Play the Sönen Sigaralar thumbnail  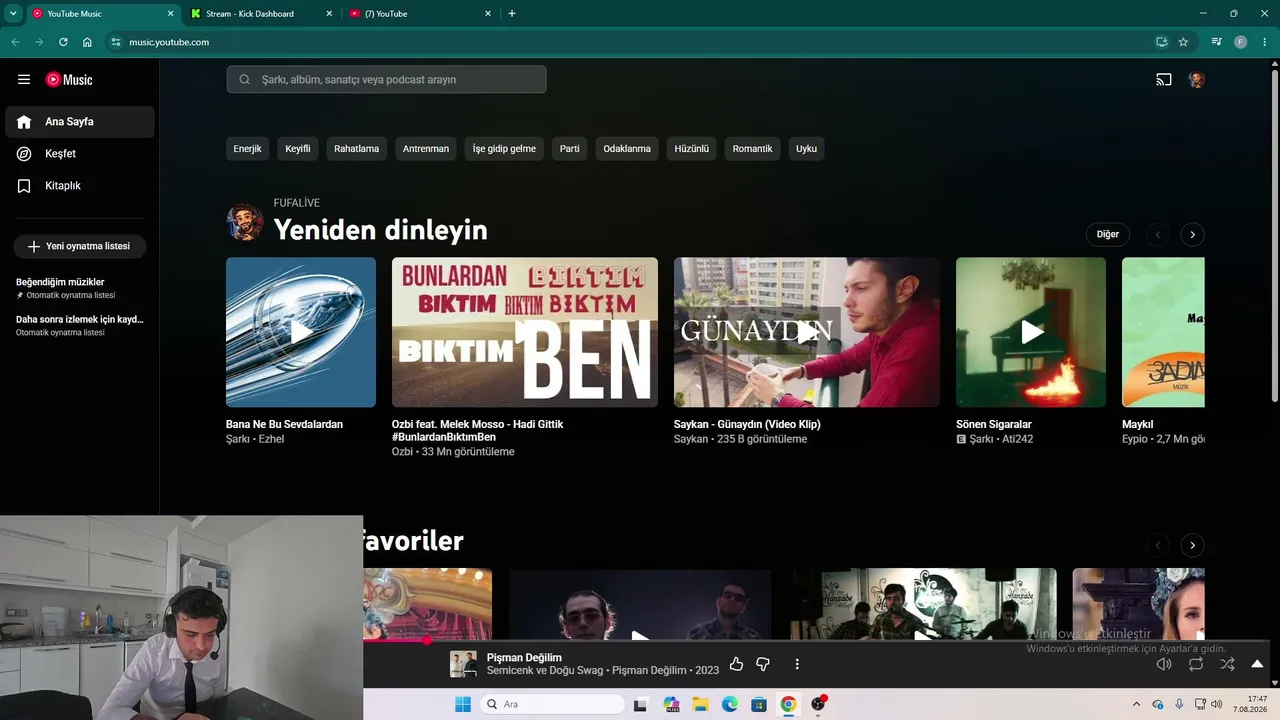click(1031, 332)
